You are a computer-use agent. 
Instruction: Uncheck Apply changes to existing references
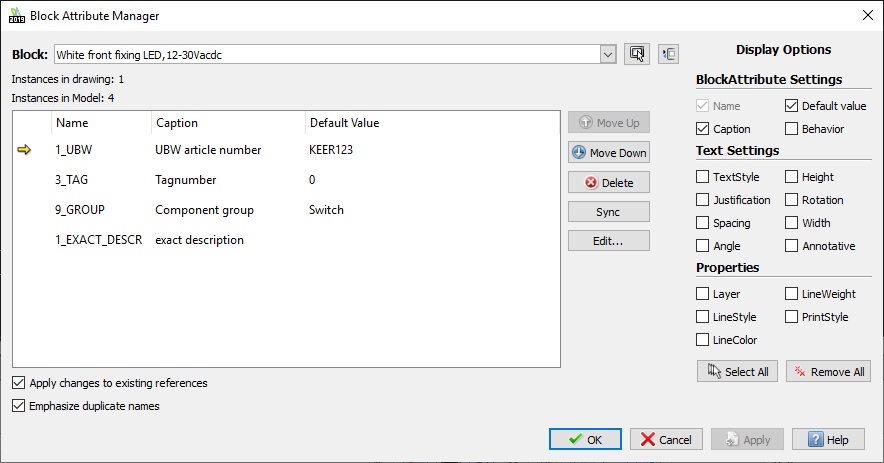(x=19, y=383)
